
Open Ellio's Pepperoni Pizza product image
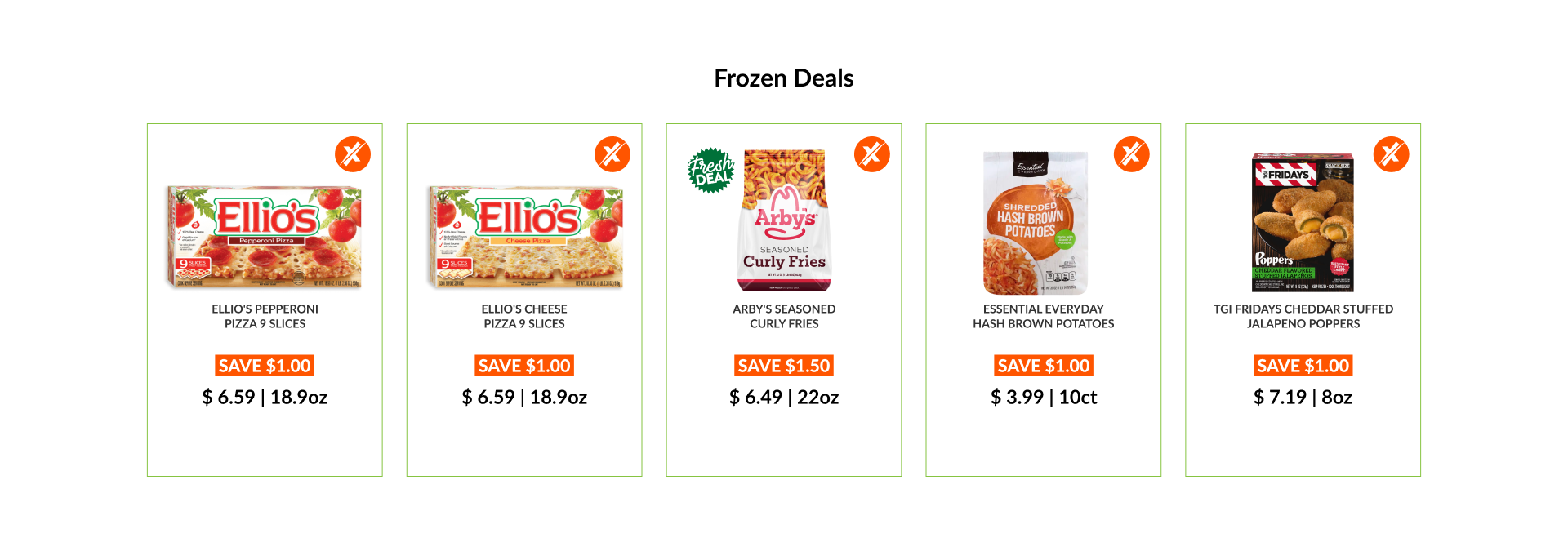tap(265, 238)
